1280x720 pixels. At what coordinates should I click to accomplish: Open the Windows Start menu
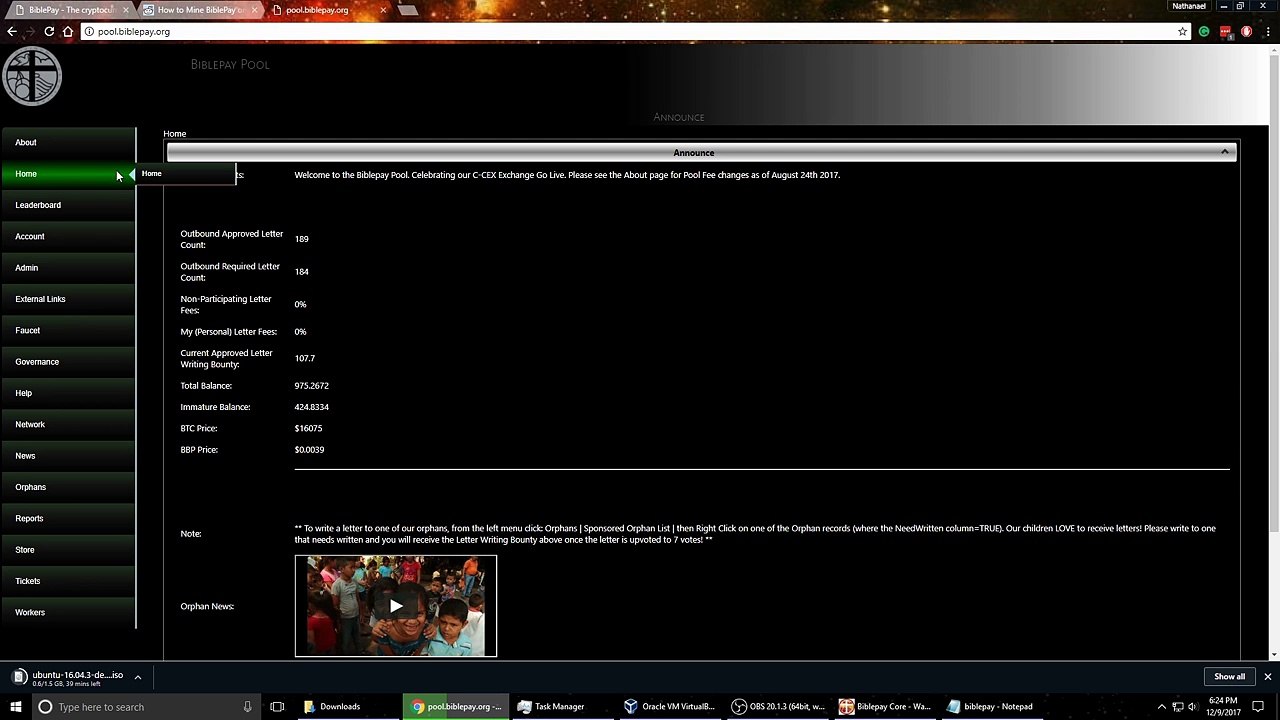(x=16, y=707)
